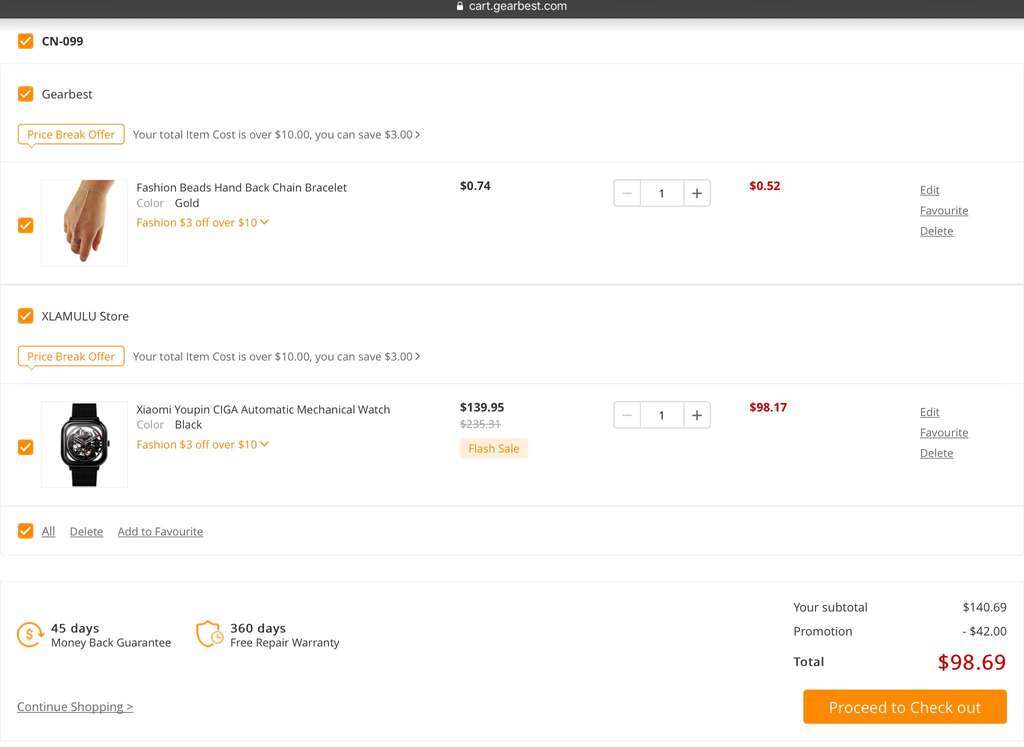Decrease bracelet quantity with minus button

pyautogui.click(x=627, y=193)
